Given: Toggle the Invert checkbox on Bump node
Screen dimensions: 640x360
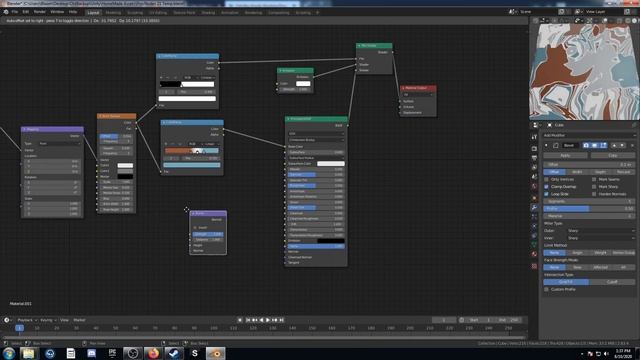Looking at the screenshot, I should (x=195, y=228).
